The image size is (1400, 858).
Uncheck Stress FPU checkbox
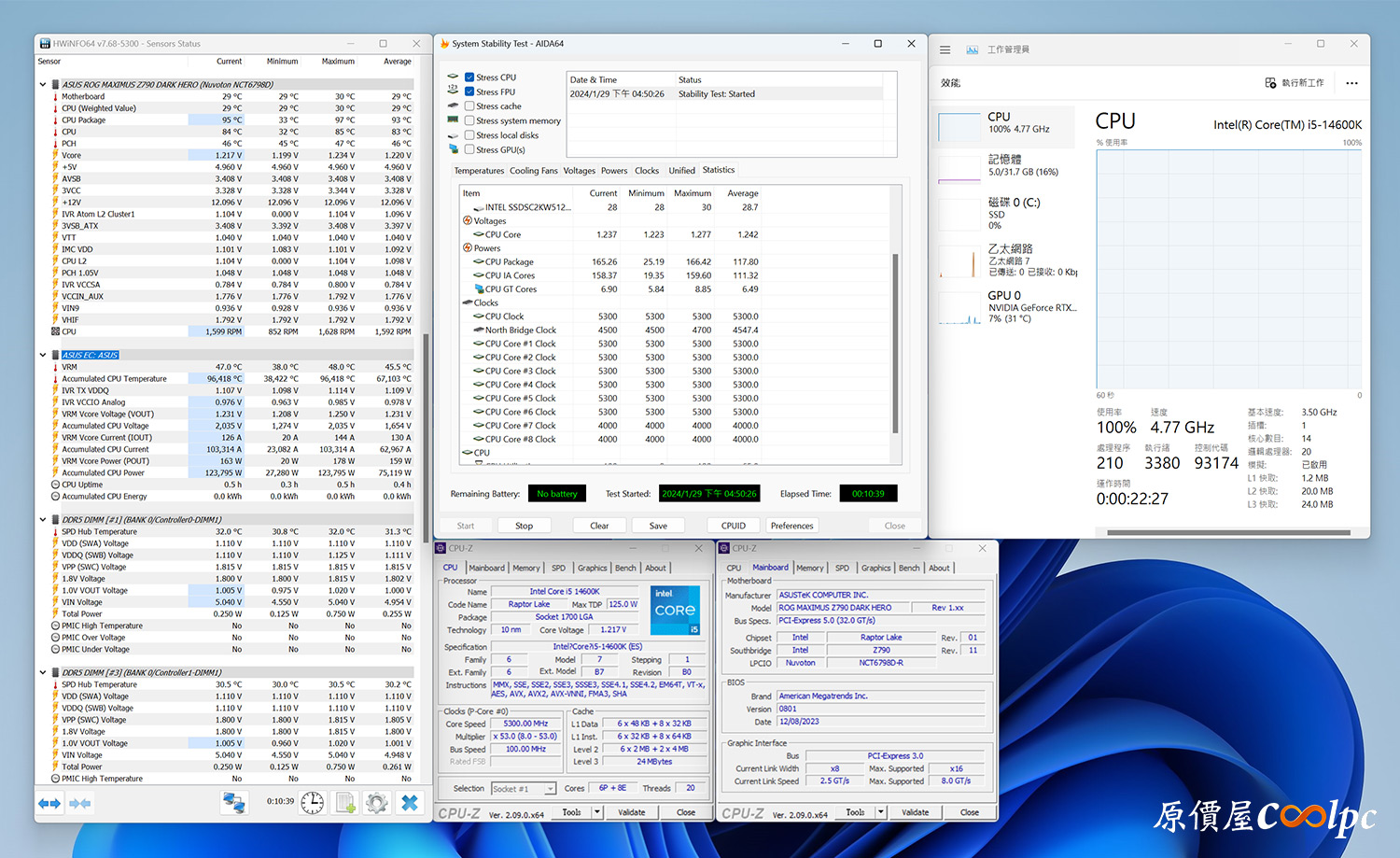pos(469,91)
